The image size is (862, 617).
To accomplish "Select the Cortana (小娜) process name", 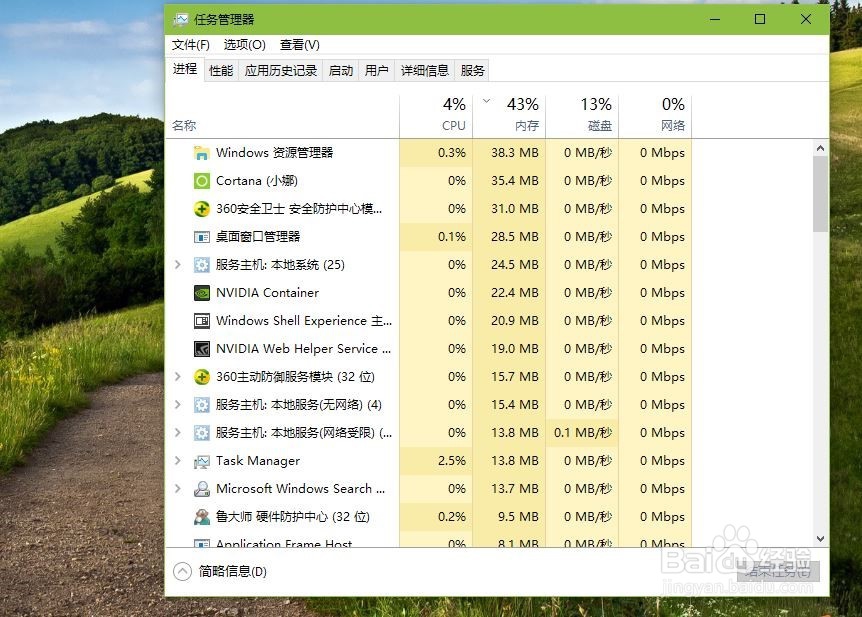I will pyautogui.click(x=257, y=181).
